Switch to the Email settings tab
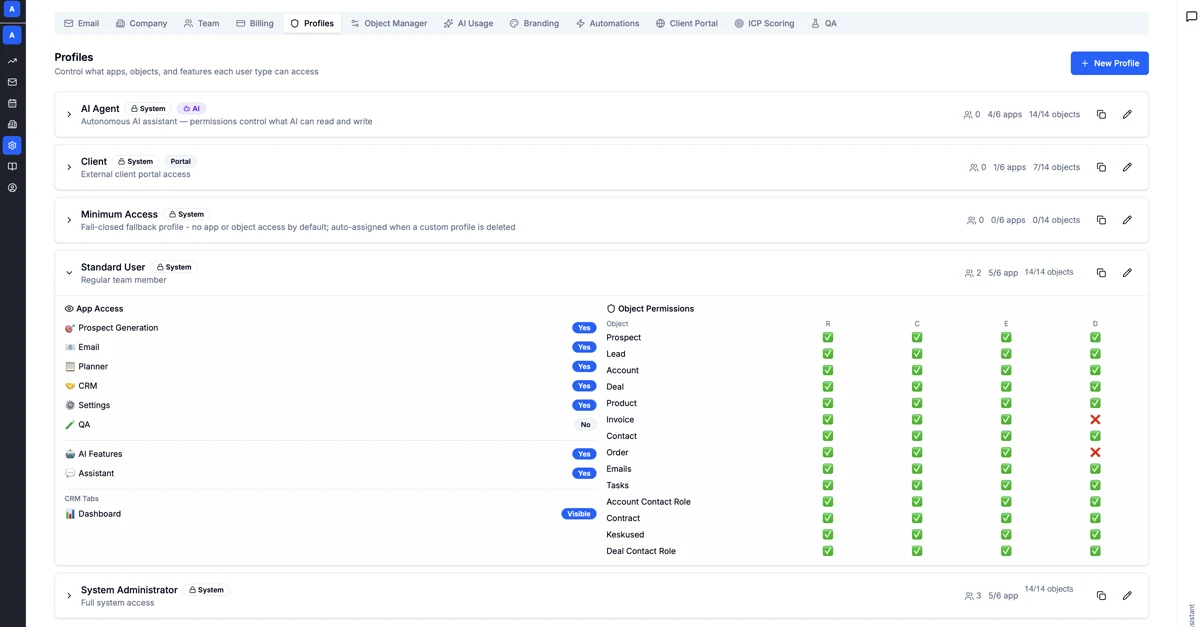This screenshot has height=627, width=1200. (81, 23)
